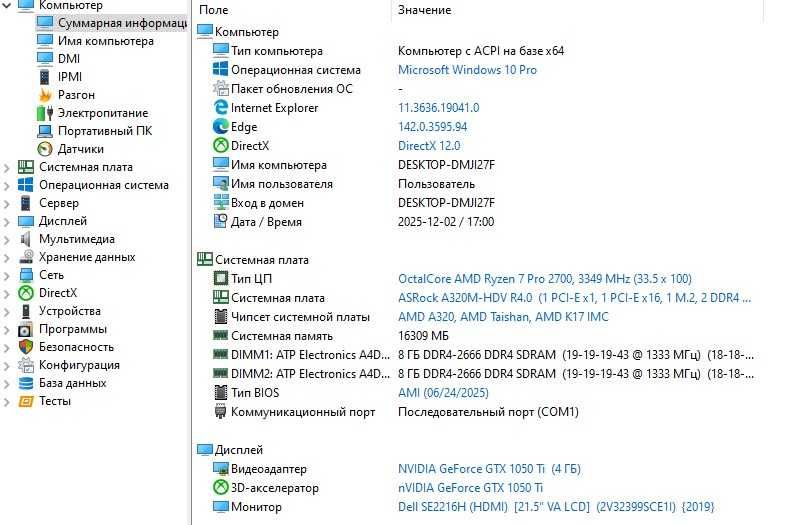Click the 16309 МБ memory value
The width and height of the screenshot is (808, 525).
point(423,336)
